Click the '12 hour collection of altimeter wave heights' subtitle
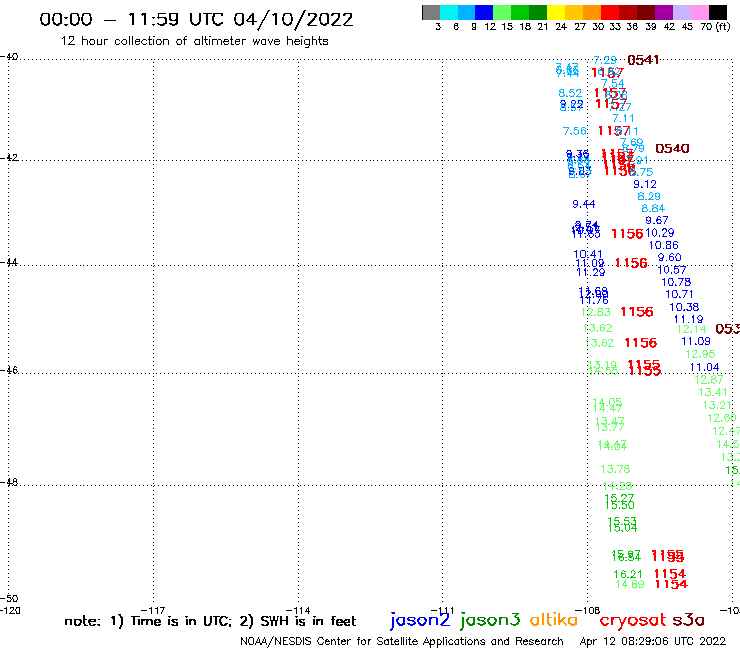740x650 pixels. click(194, 41)
